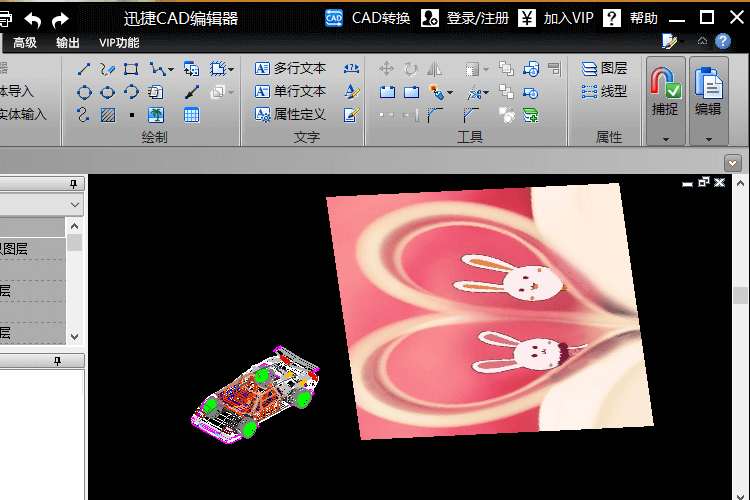Click the insert block icon in draw group
The width and height of the screenshot is (750, 500).
click(191, 69)
